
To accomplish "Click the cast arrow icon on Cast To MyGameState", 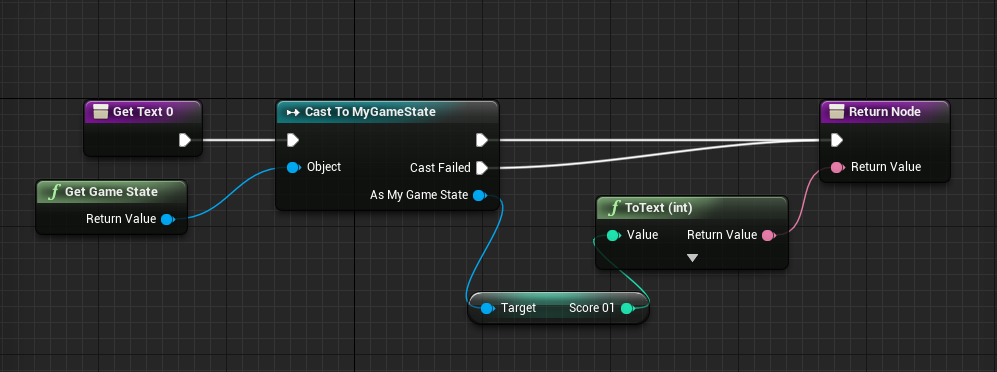I will pyautogui.click(x=293, y=113).
